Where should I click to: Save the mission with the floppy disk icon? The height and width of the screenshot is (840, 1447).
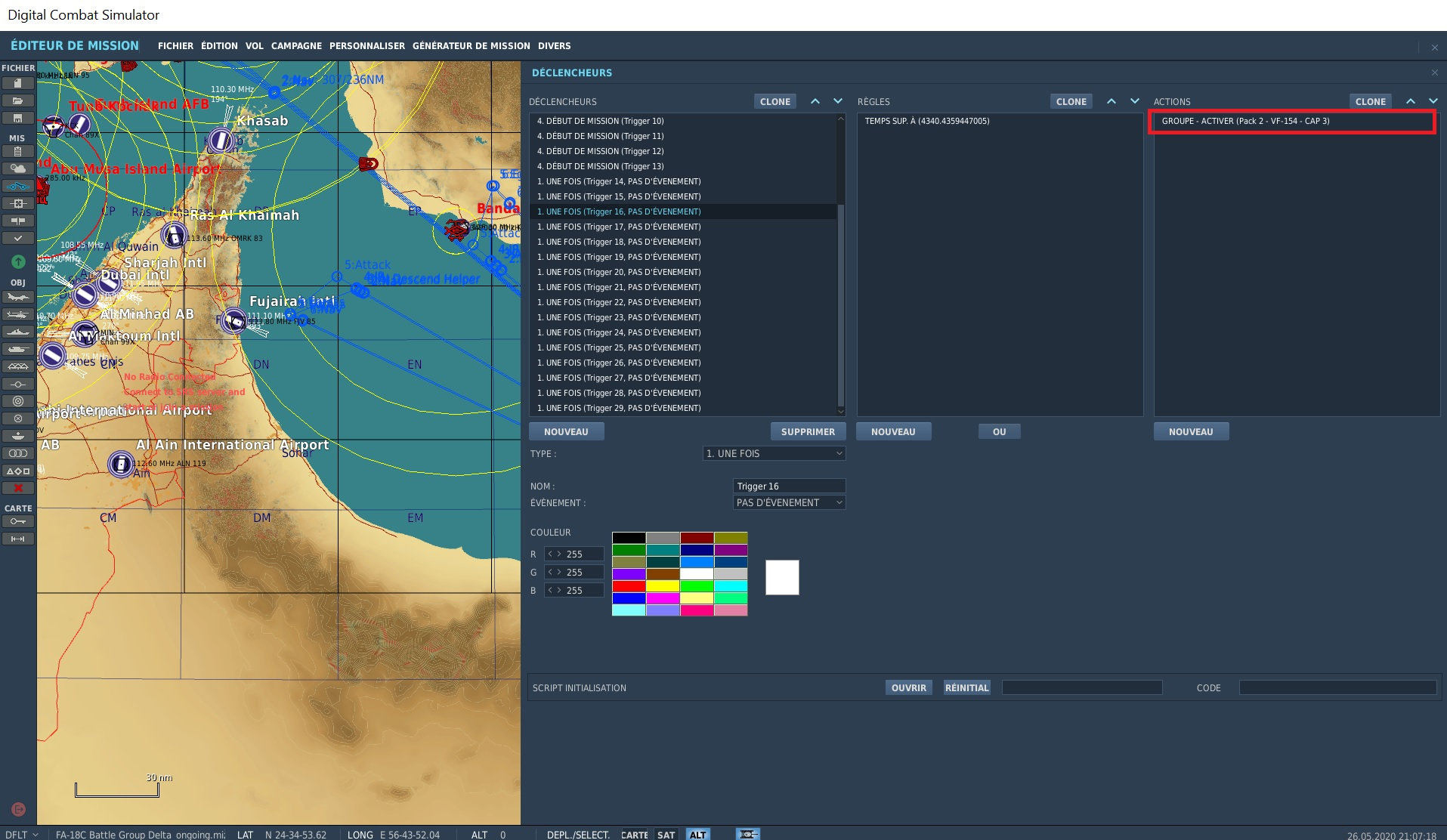[18, 118]
